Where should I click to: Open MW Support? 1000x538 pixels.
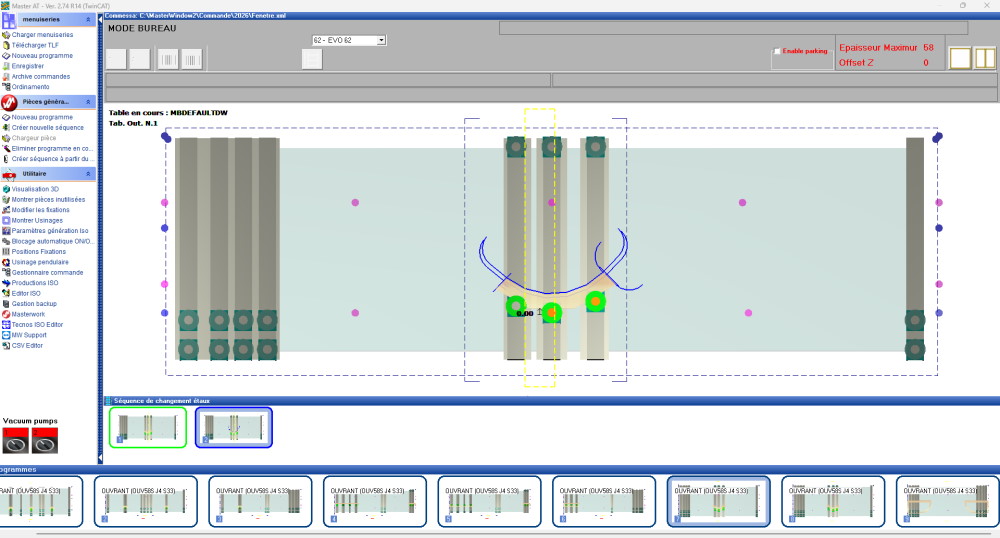[x=29, y=335]
